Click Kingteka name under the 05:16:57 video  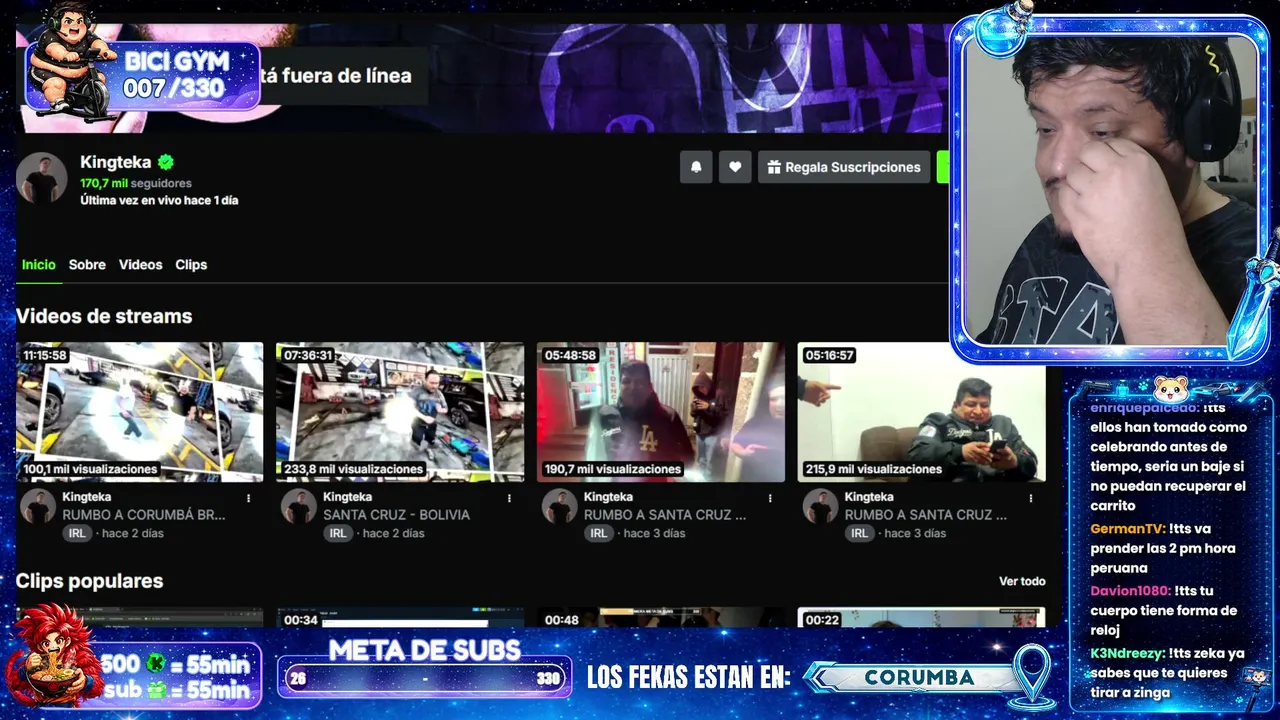click(869, 497)
